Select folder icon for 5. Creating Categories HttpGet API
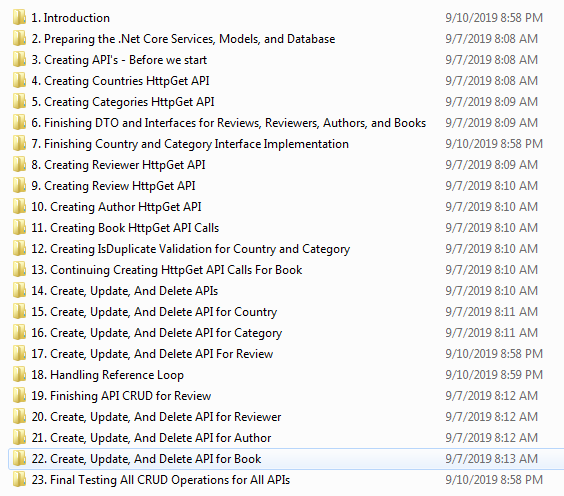The height and width of the screenshot is (496, 564). pyautogui.click(x=19, y=101)
